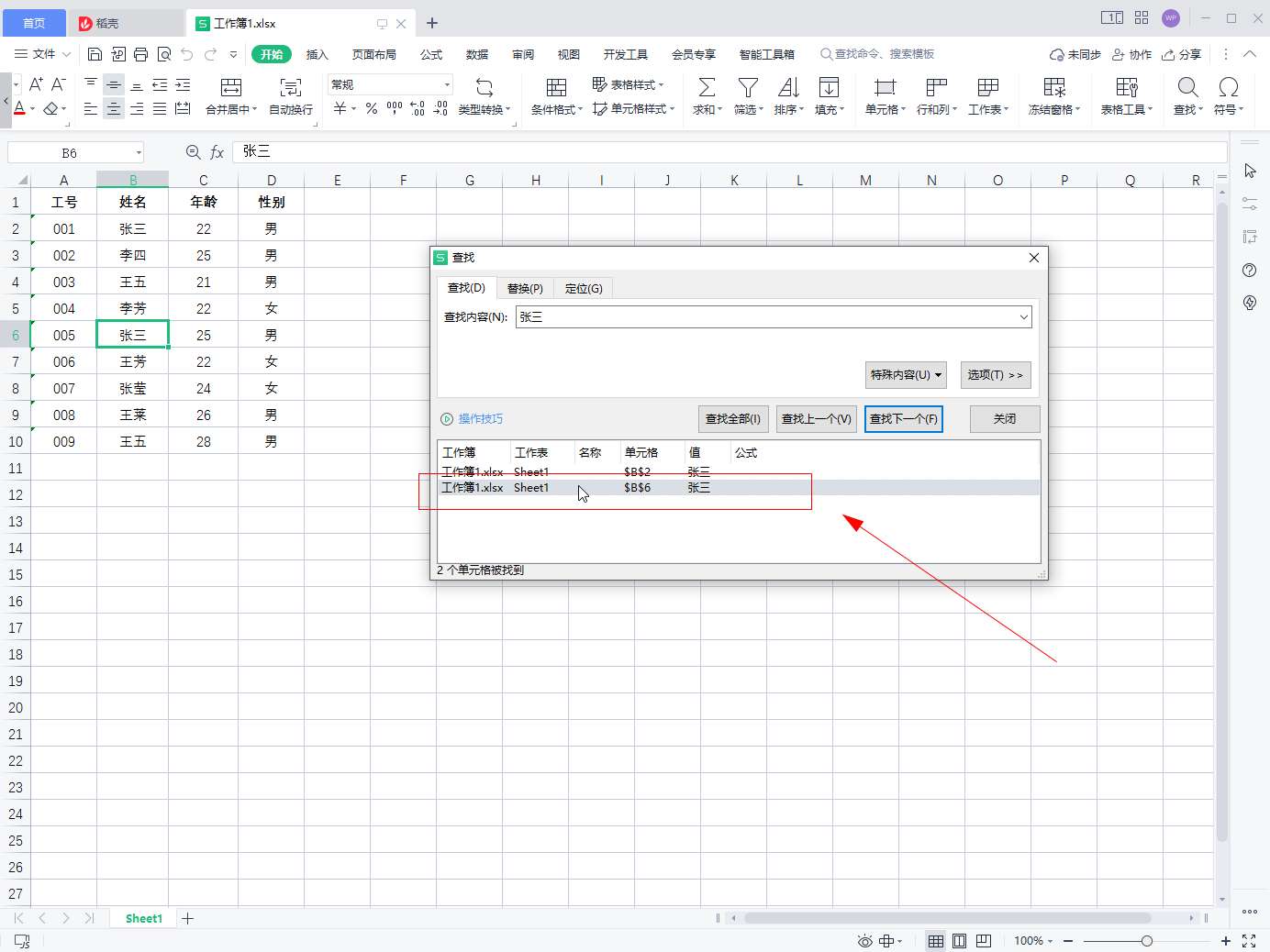Undo the last action

click(187, 54)
